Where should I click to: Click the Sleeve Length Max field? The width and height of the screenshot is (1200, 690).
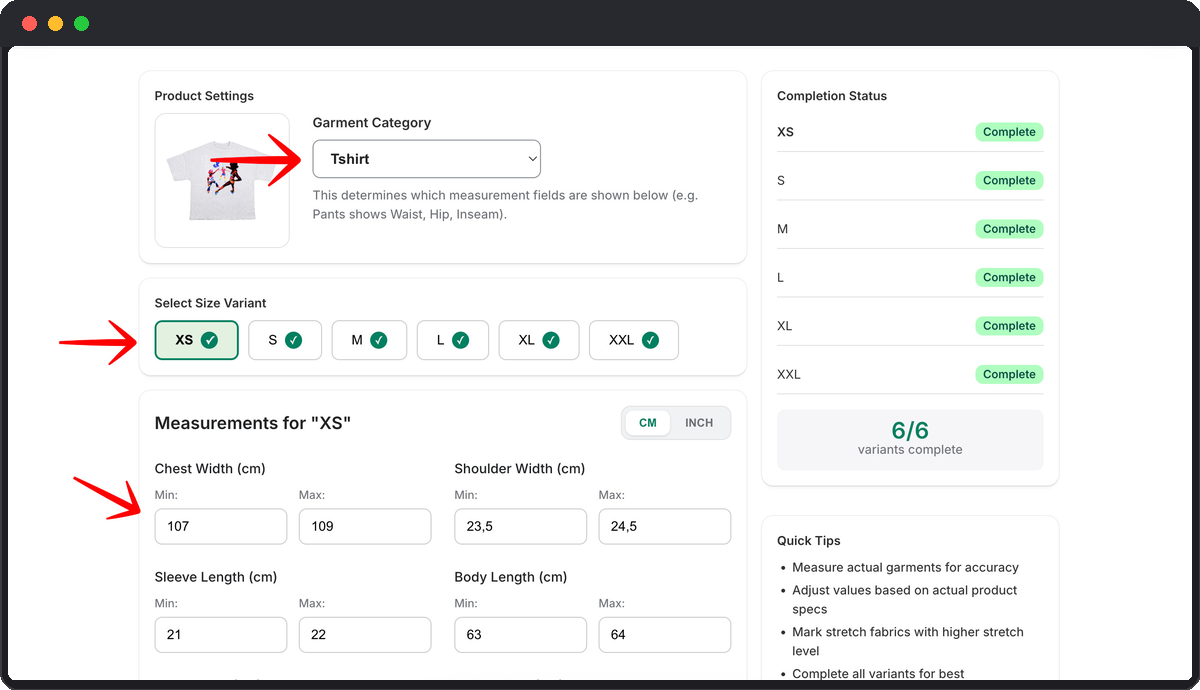pos(365,635)
